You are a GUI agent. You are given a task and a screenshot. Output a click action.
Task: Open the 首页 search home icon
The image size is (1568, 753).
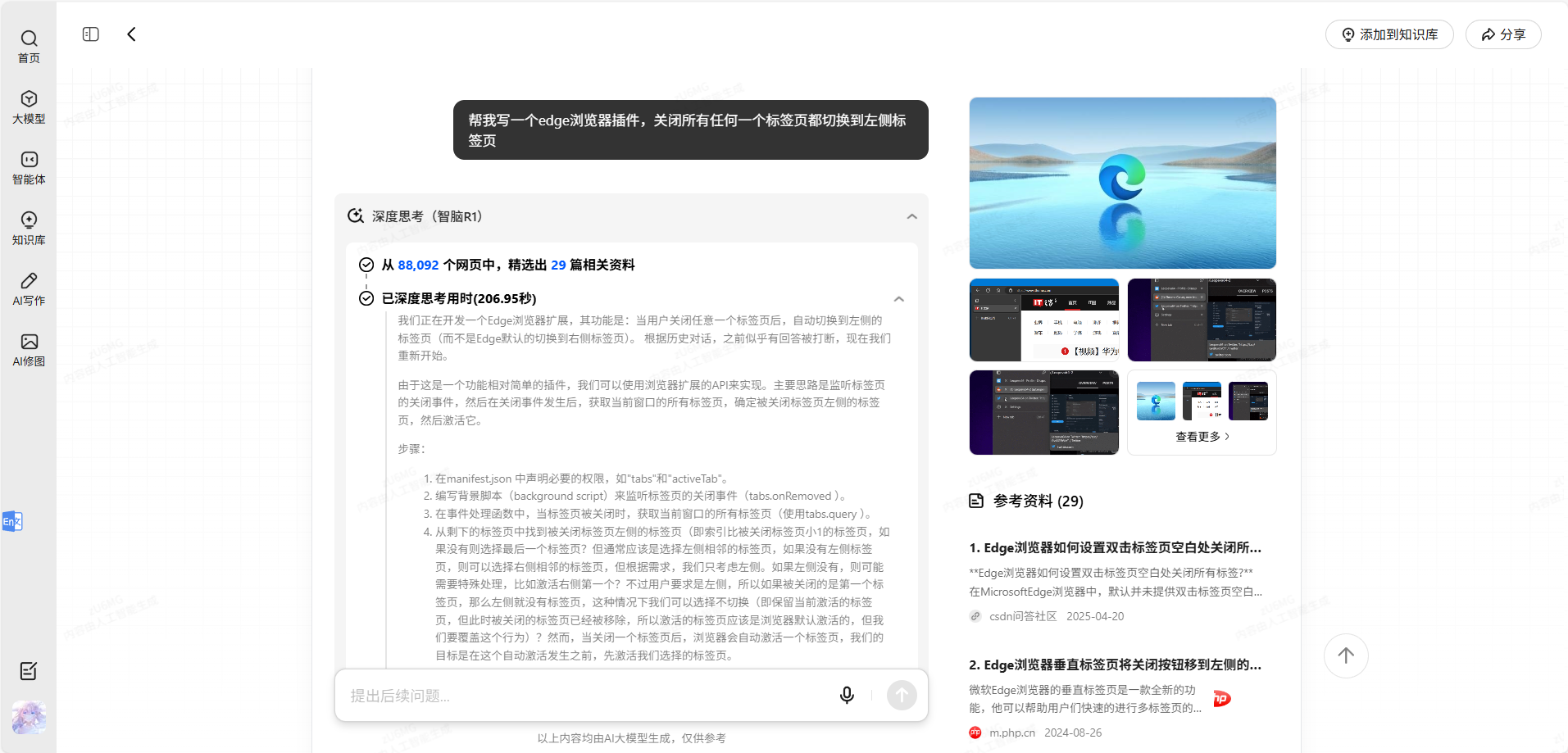coord(29,47)
